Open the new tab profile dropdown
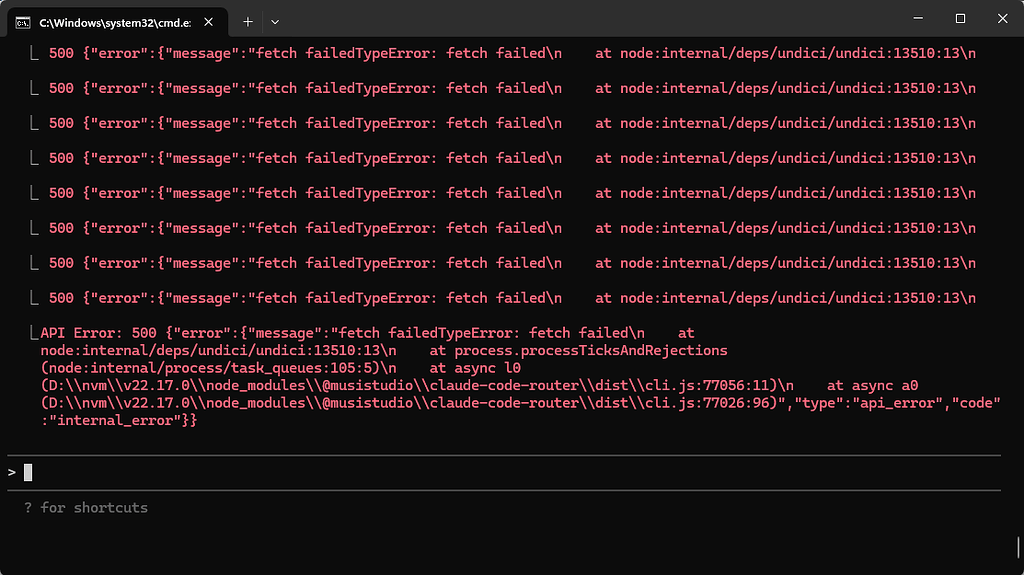Image resolution: width=1024 pixels, height=575 pixels. [x=275, y=22]
